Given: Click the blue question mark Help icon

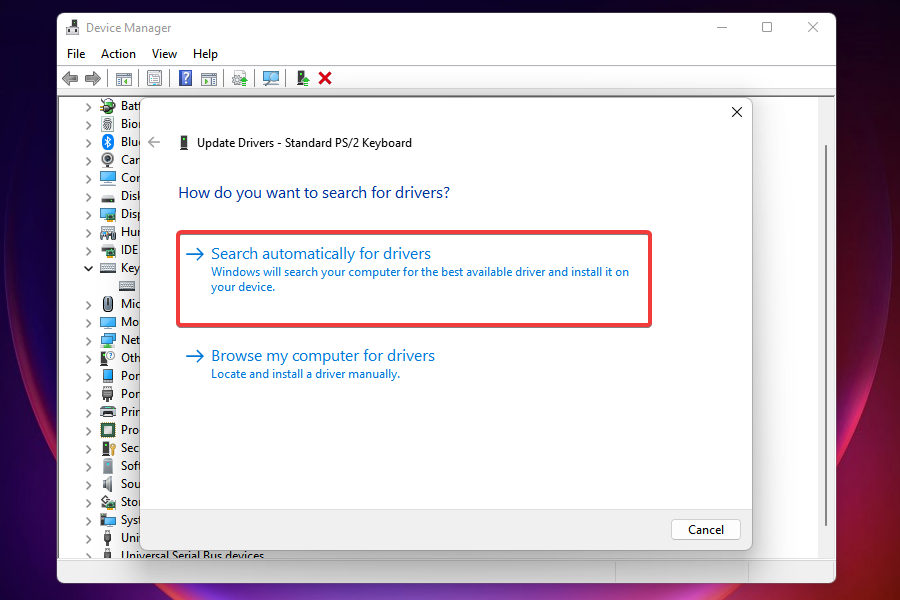Looking at the screenshot, I should (x=185, y=78).
